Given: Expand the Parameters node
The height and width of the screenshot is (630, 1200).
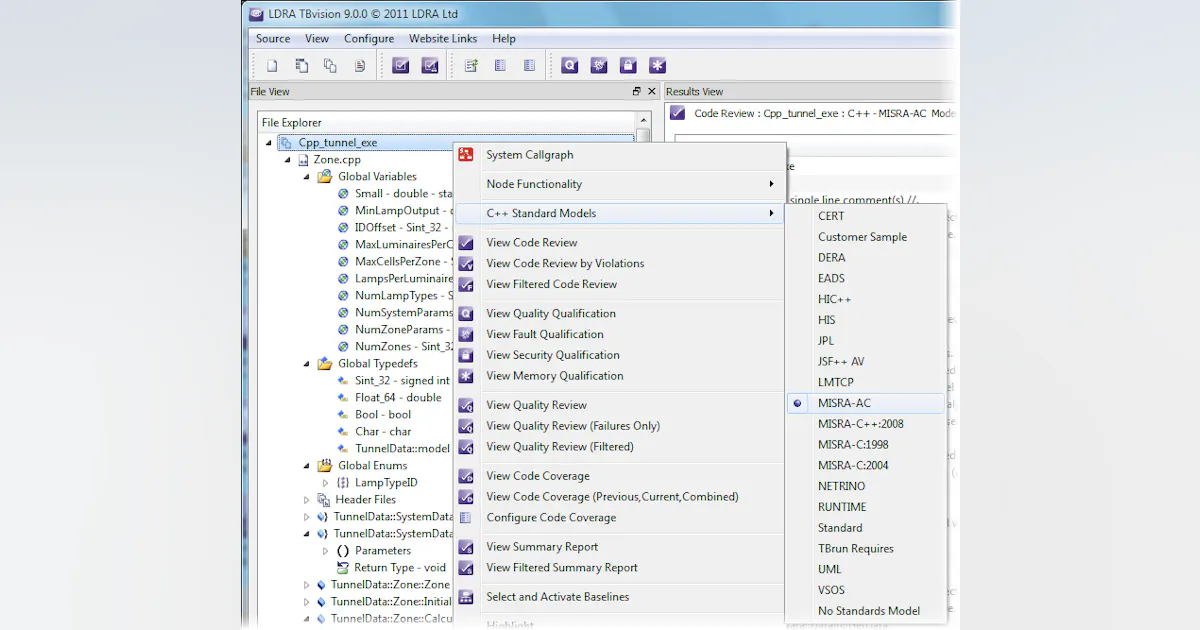Looking at the screenshot, I should (x=325, y=551).
